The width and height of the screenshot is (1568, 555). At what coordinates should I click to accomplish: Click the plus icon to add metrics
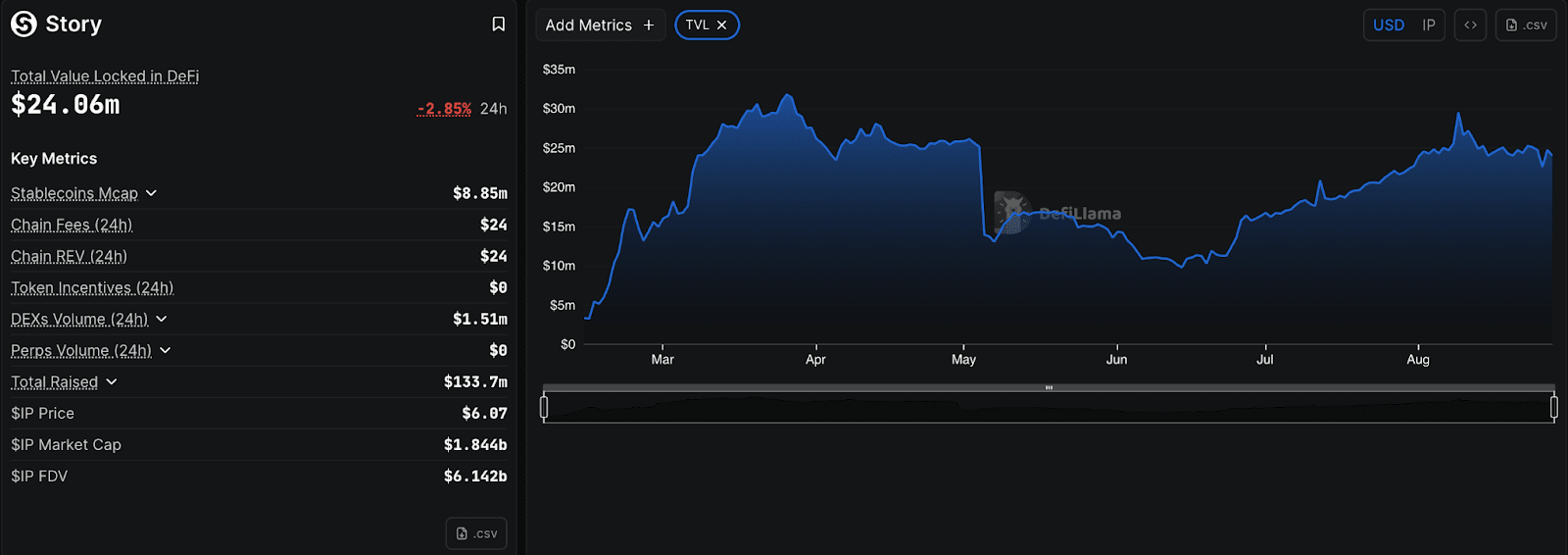click(649, 25)
